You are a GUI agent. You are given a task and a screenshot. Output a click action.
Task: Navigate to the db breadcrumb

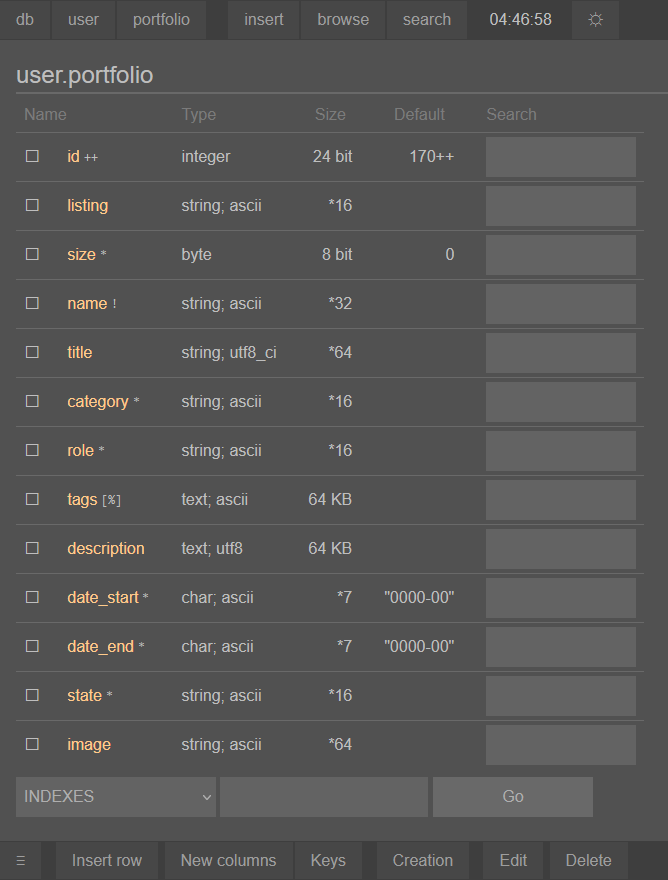point(25,20)
